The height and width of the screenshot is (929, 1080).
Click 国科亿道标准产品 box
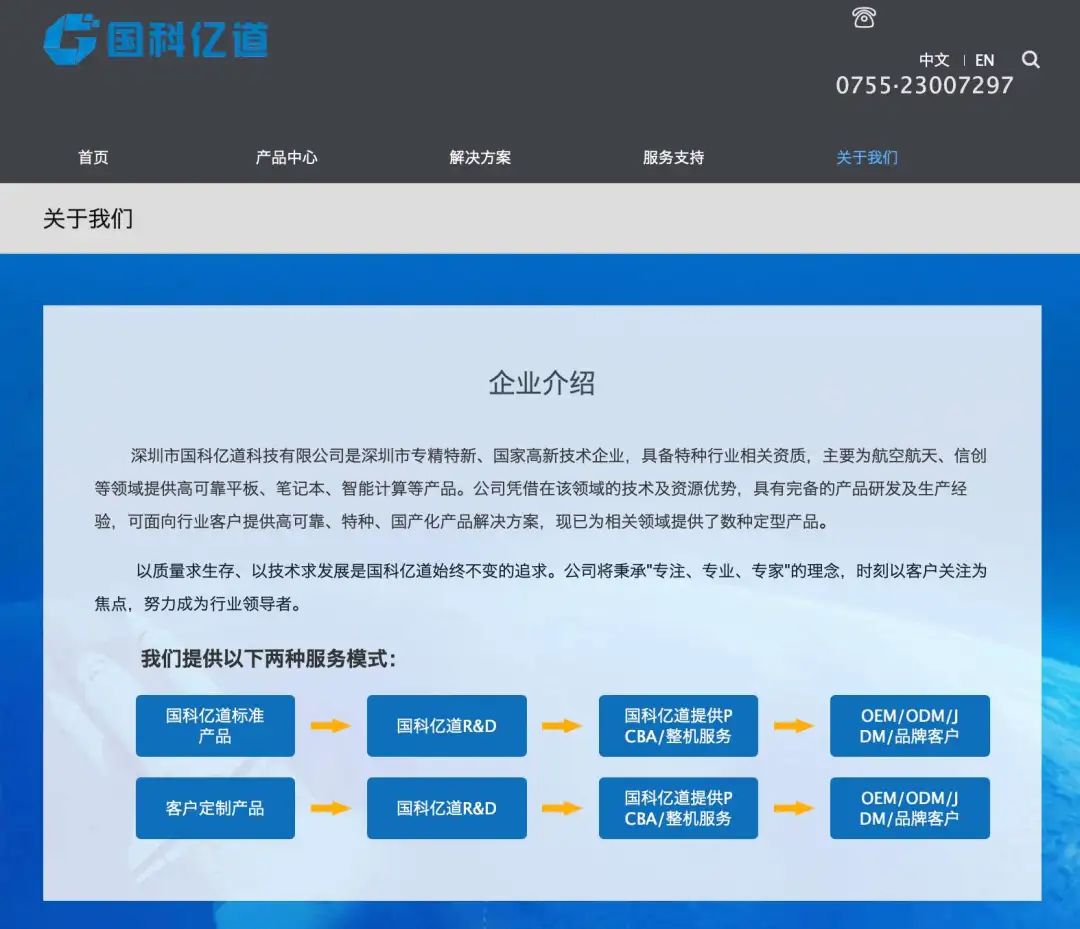pyautogui.click(x=215, y=726)
